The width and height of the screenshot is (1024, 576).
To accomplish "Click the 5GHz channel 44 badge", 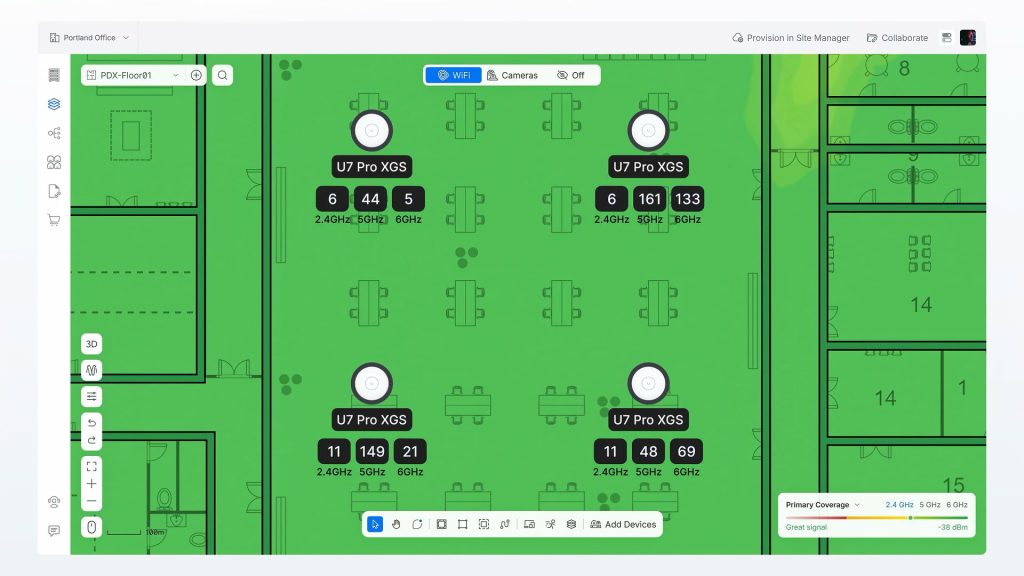I will tap(370, 199).
